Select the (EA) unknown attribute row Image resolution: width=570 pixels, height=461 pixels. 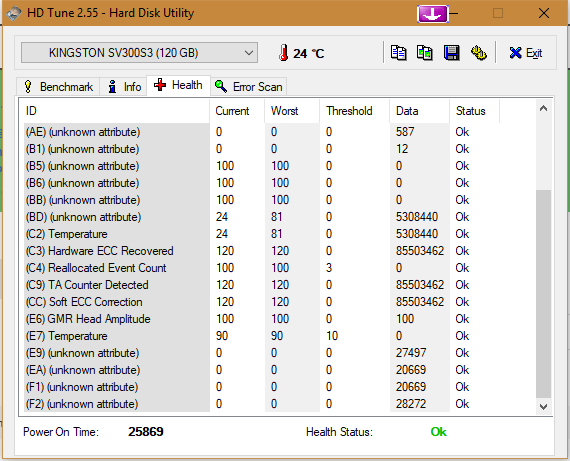pos(262,370)
